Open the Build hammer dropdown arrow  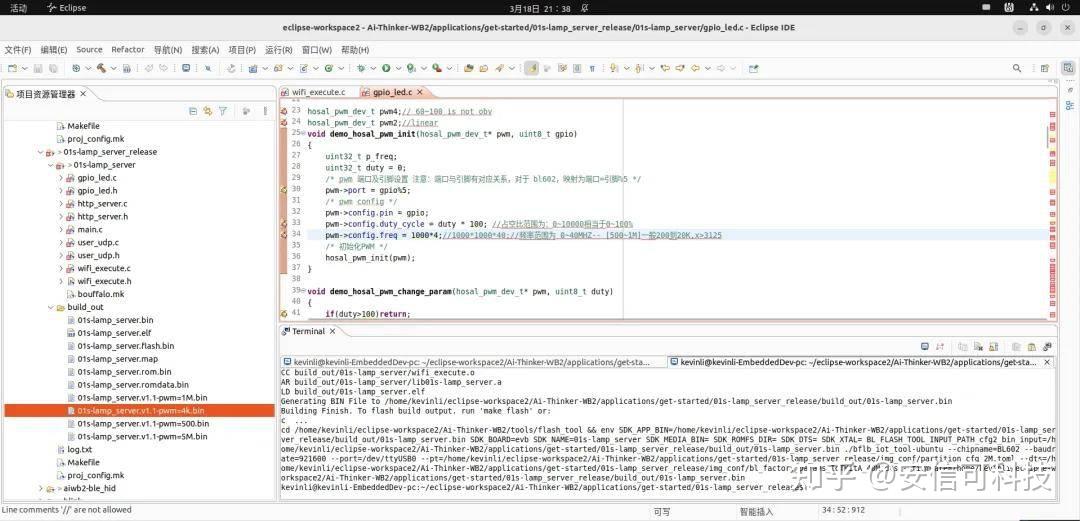[x=114, y=68]
